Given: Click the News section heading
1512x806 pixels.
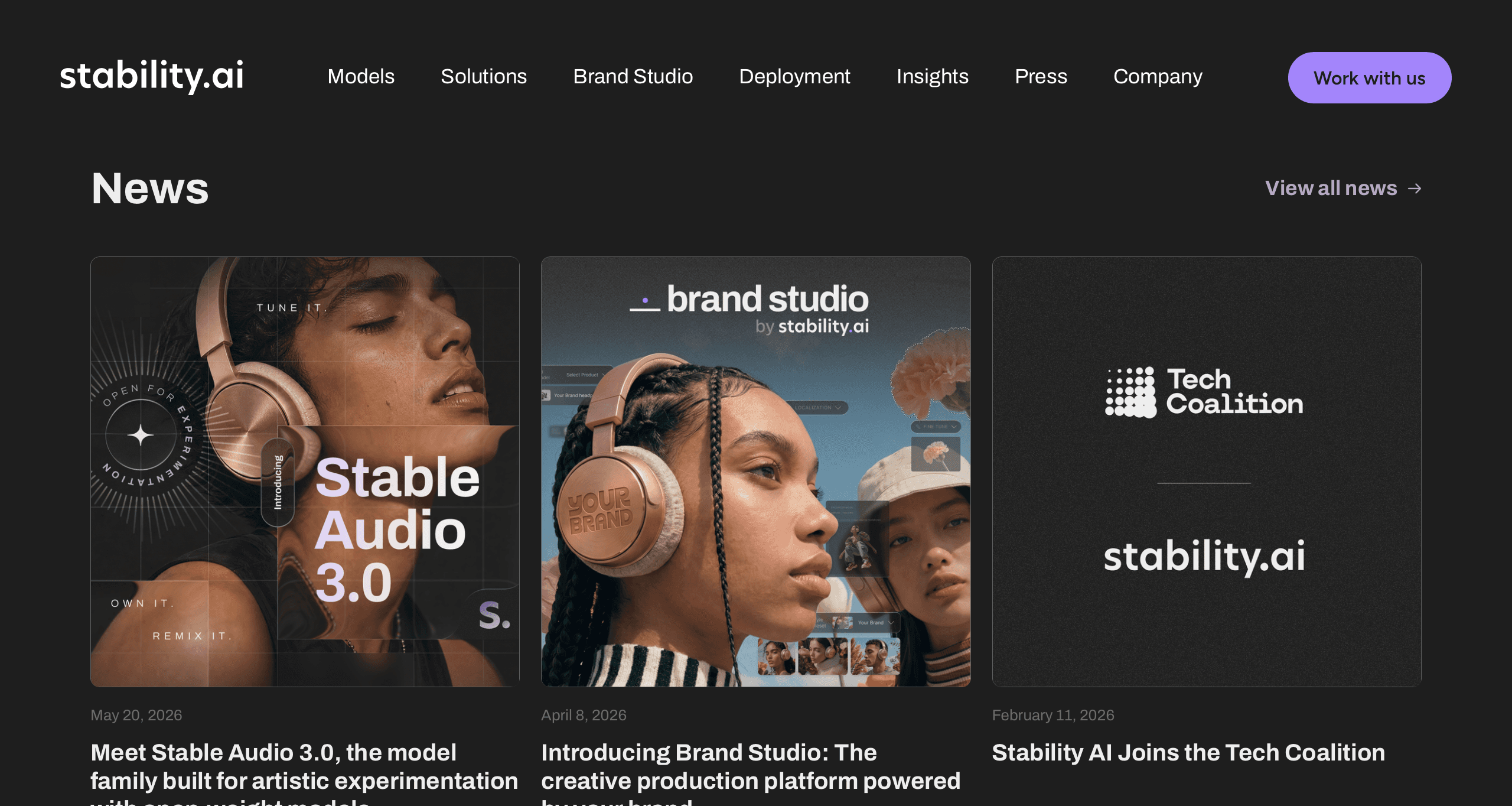Looking at the screenshot, I should (x=150, y=188).
